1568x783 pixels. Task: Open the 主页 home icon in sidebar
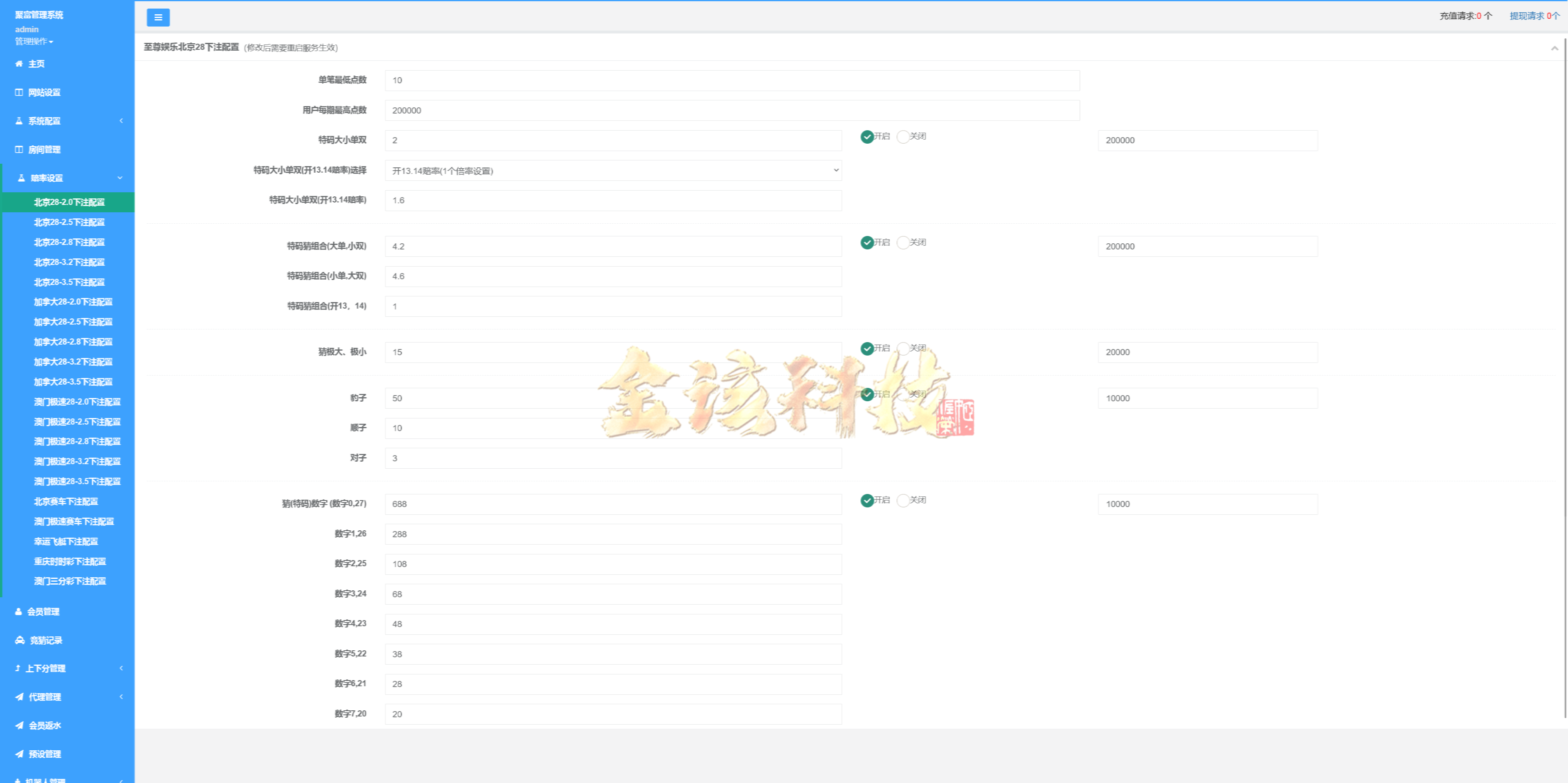19,63
